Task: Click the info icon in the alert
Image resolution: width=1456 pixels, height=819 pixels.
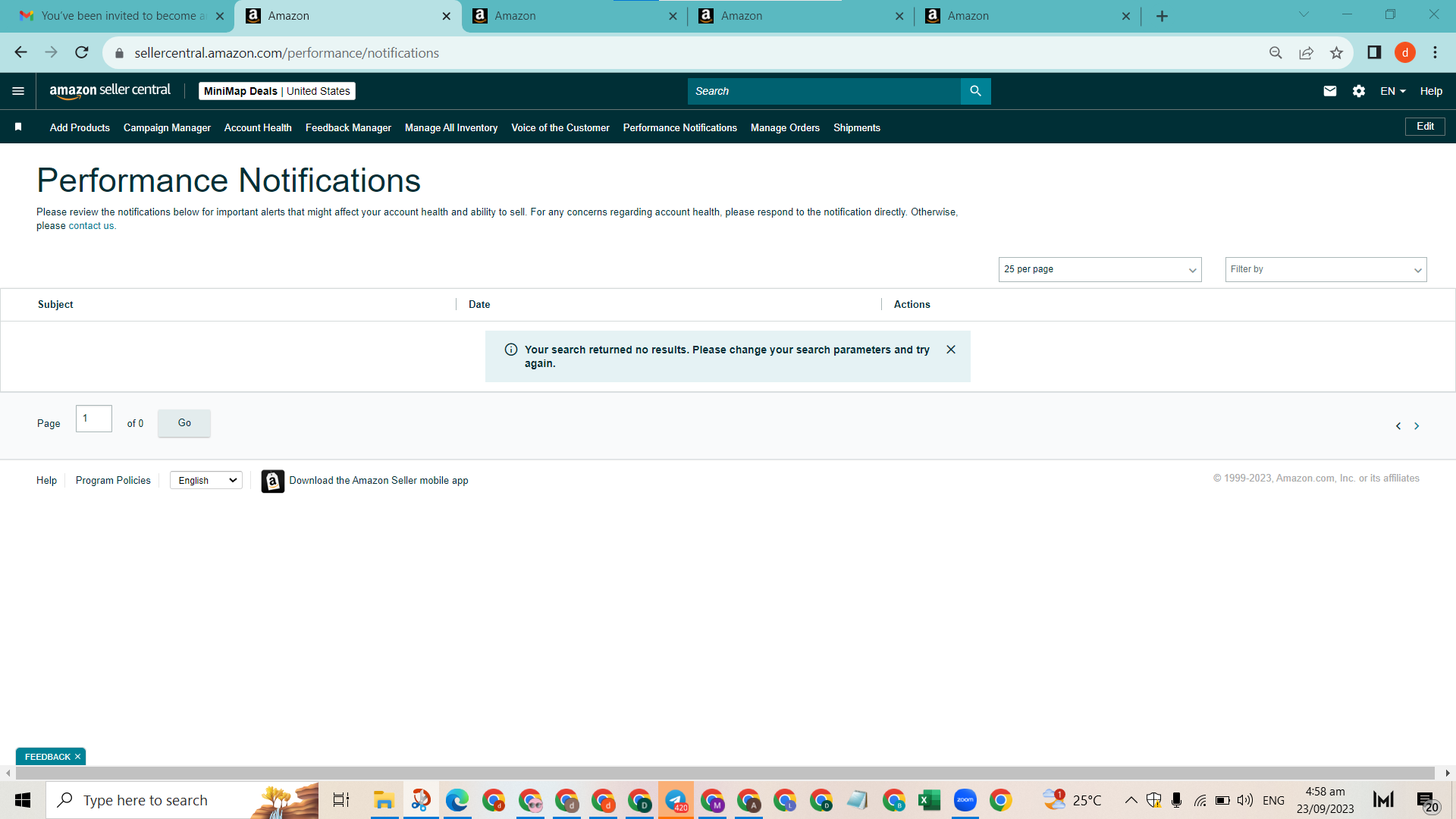Action: point(511,350)
